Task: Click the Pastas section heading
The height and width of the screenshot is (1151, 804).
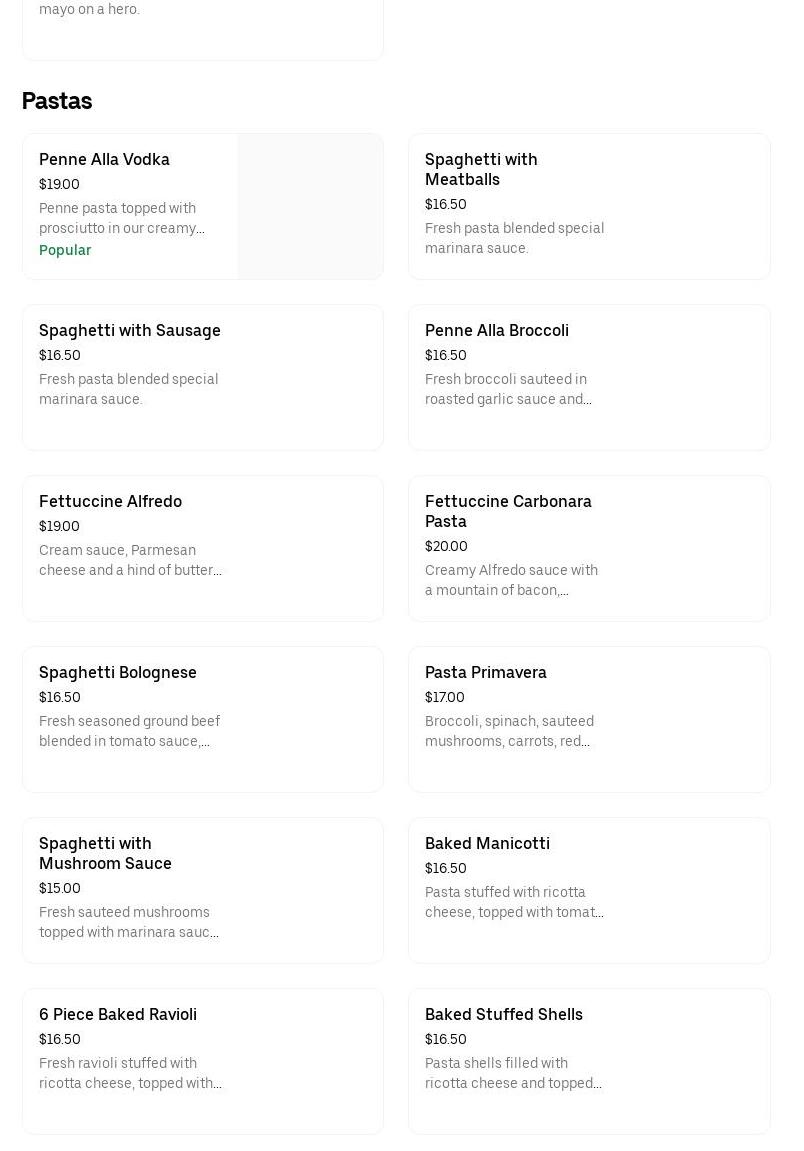Action: coord(57,101)
